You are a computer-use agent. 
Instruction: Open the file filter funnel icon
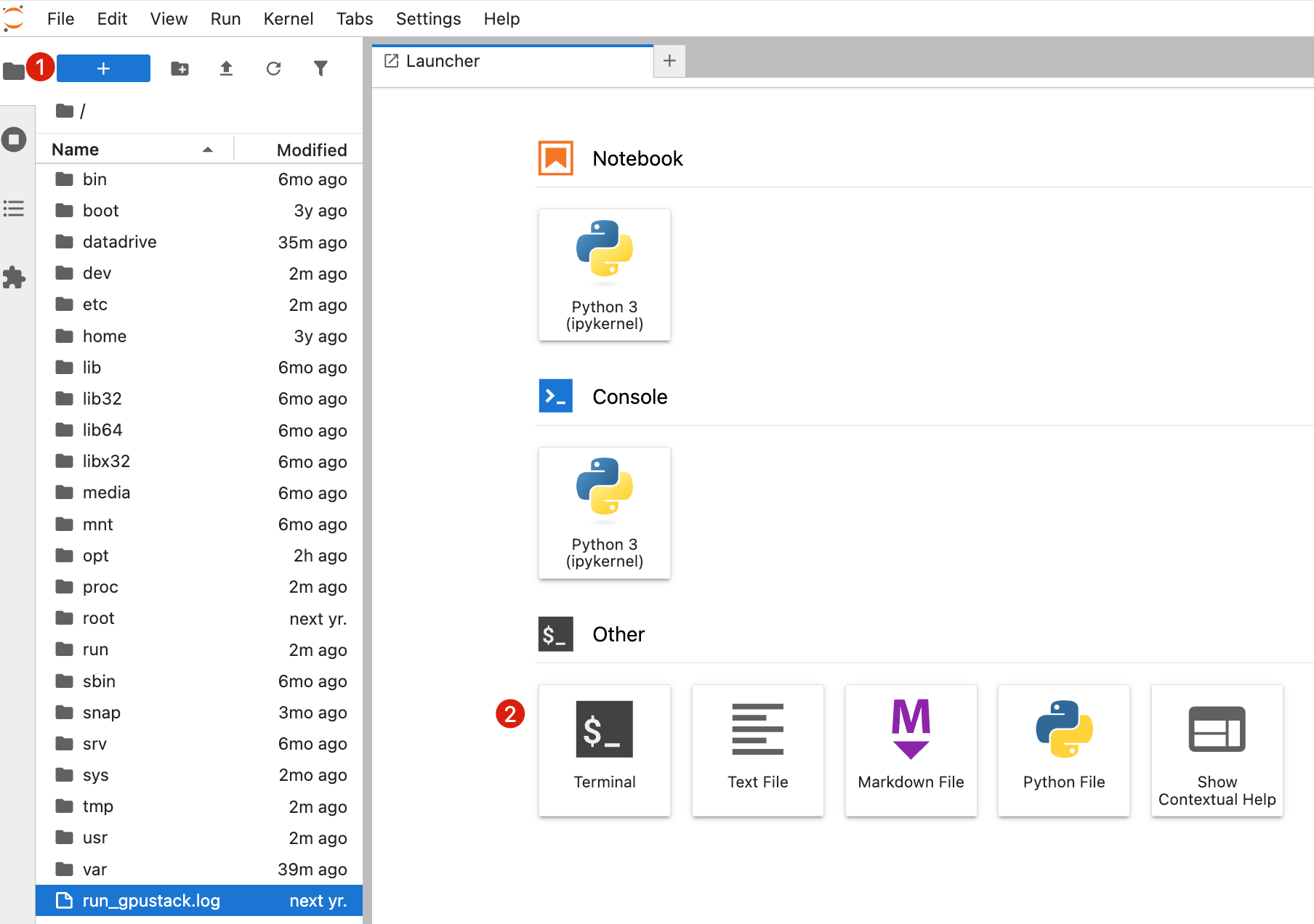321,68
